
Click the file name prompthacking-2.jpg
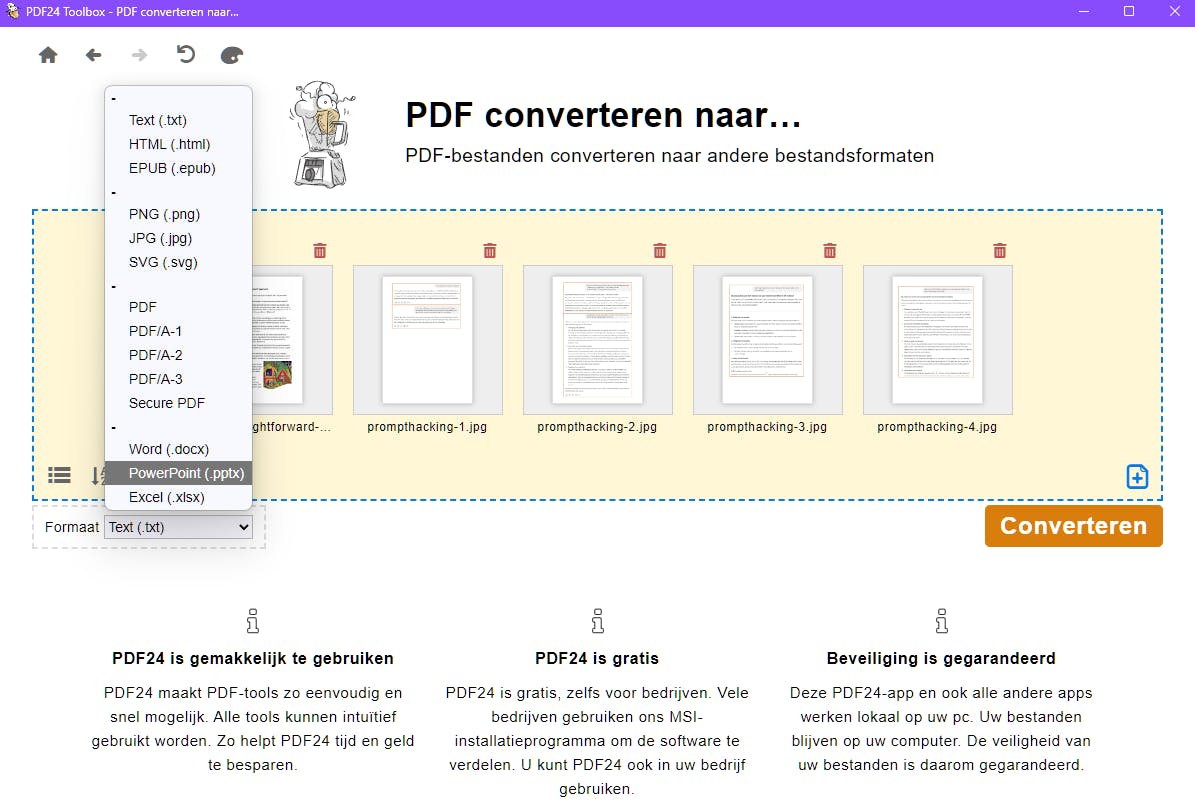pyautogui.click(x=597, y=427)
